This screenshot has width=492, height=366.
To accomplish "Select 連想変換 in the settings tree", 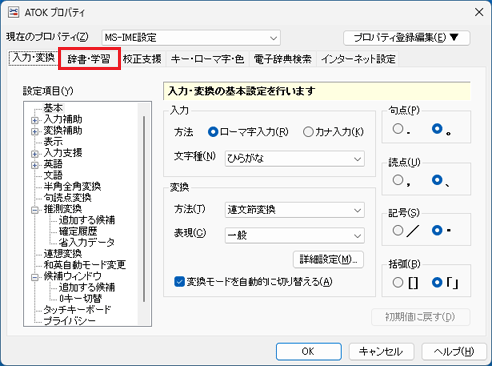I will 63,254.
